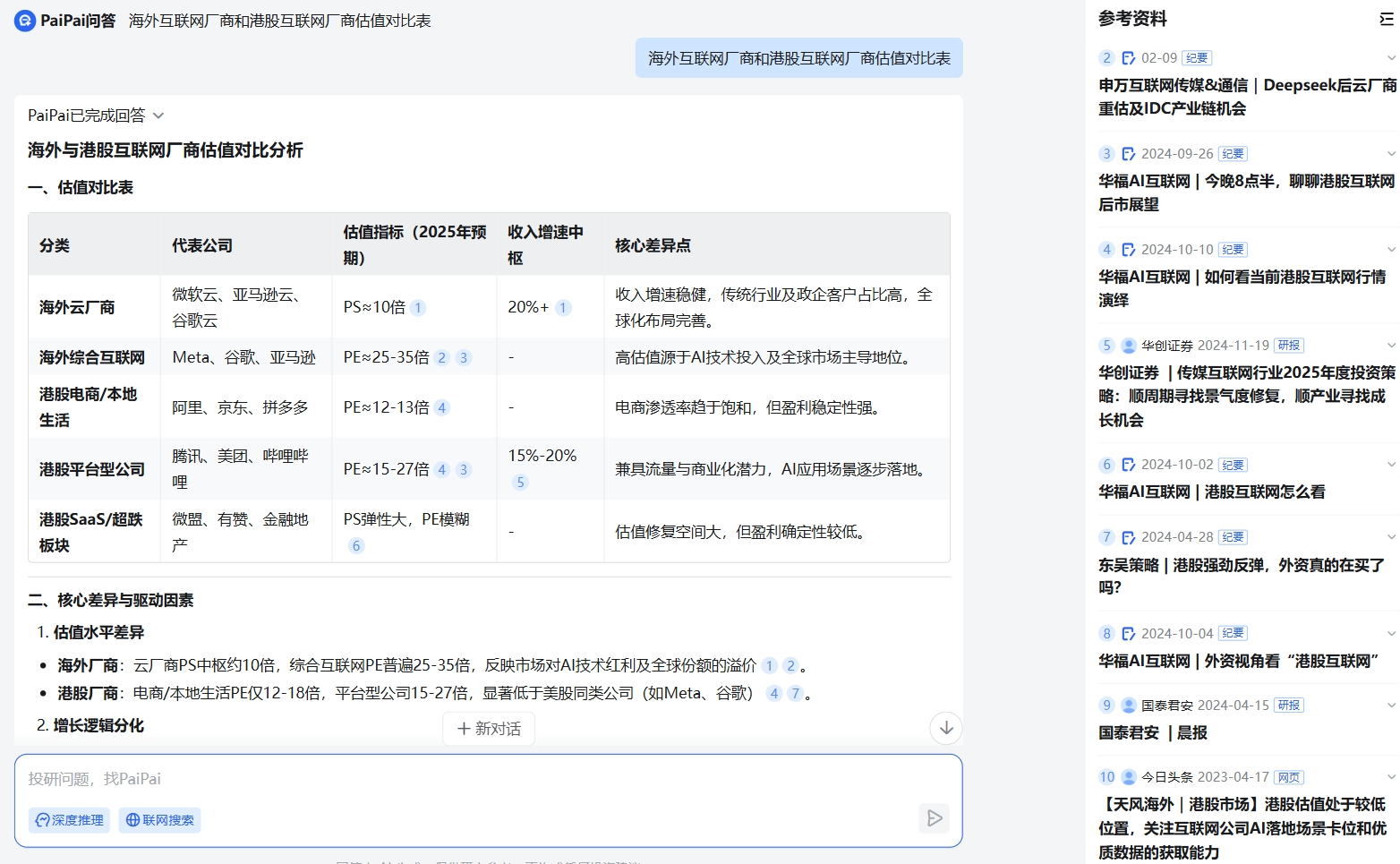Screen dimensions: 1400x864
Task: Toggle 深度推理 deep reasoning mode
Action: (x=69, y=820)
